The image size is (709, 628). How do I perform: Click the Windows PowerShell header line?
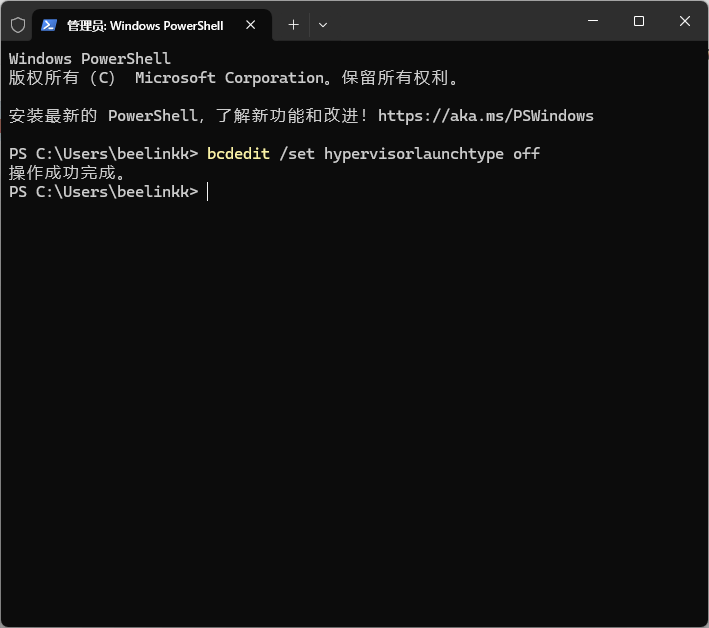(90, 59)
